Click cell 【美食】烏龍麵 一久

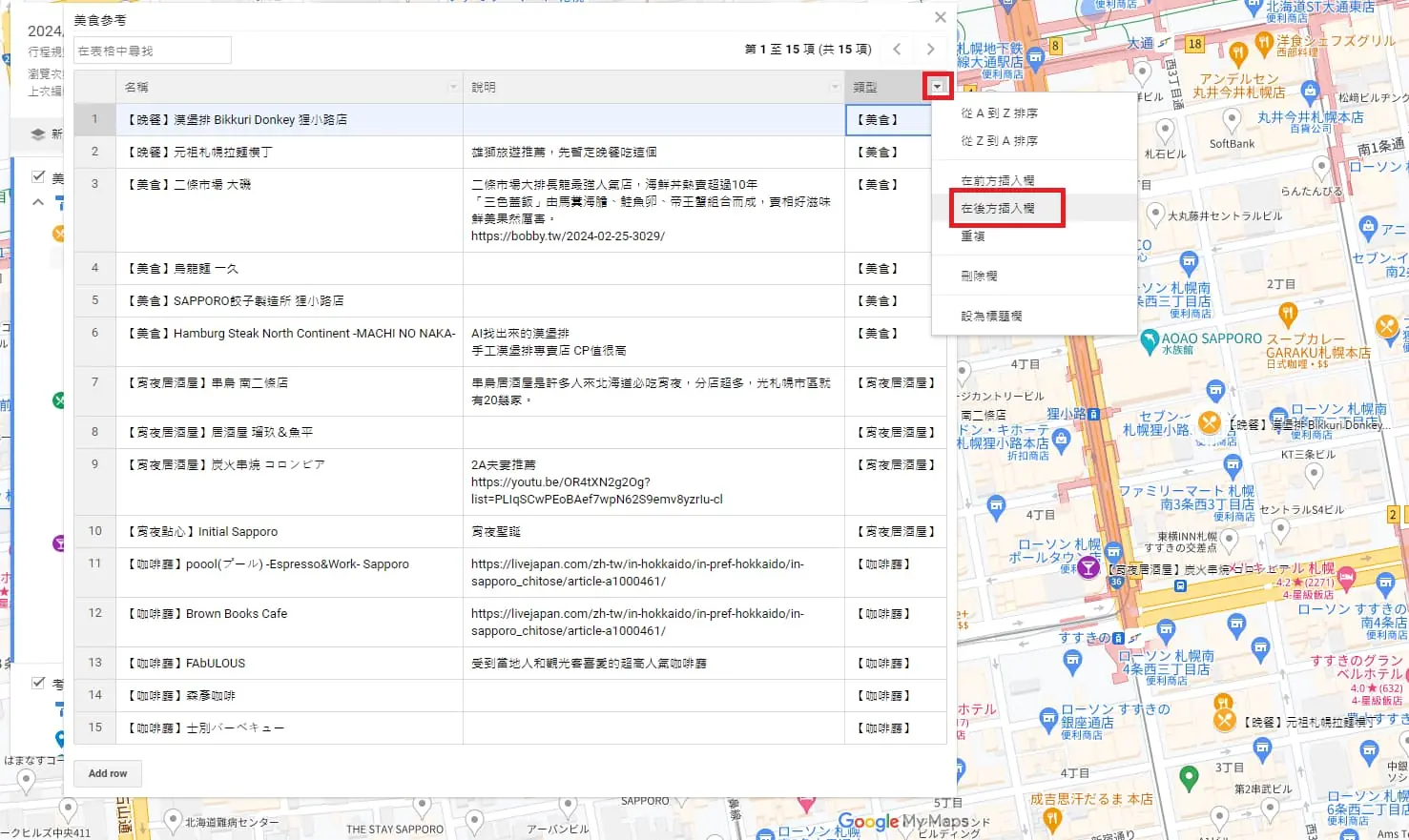(x=289, y=268)
